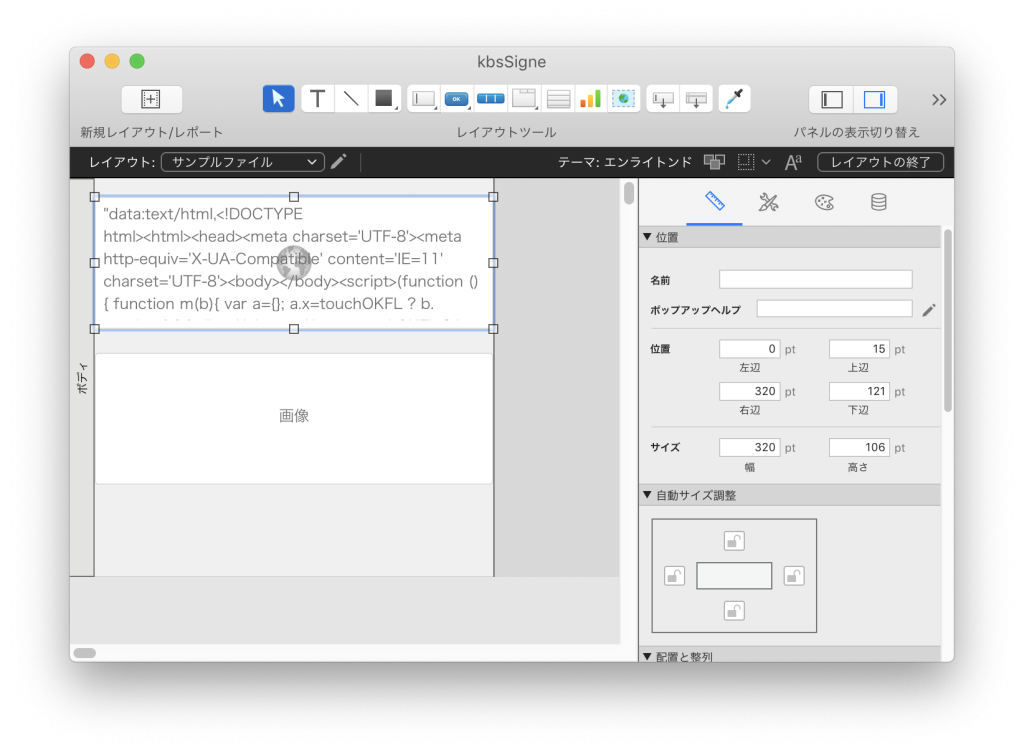Toggle the right inspector panel display
The height and width of the screenshot is (754, 1024).
coord(874,100)
